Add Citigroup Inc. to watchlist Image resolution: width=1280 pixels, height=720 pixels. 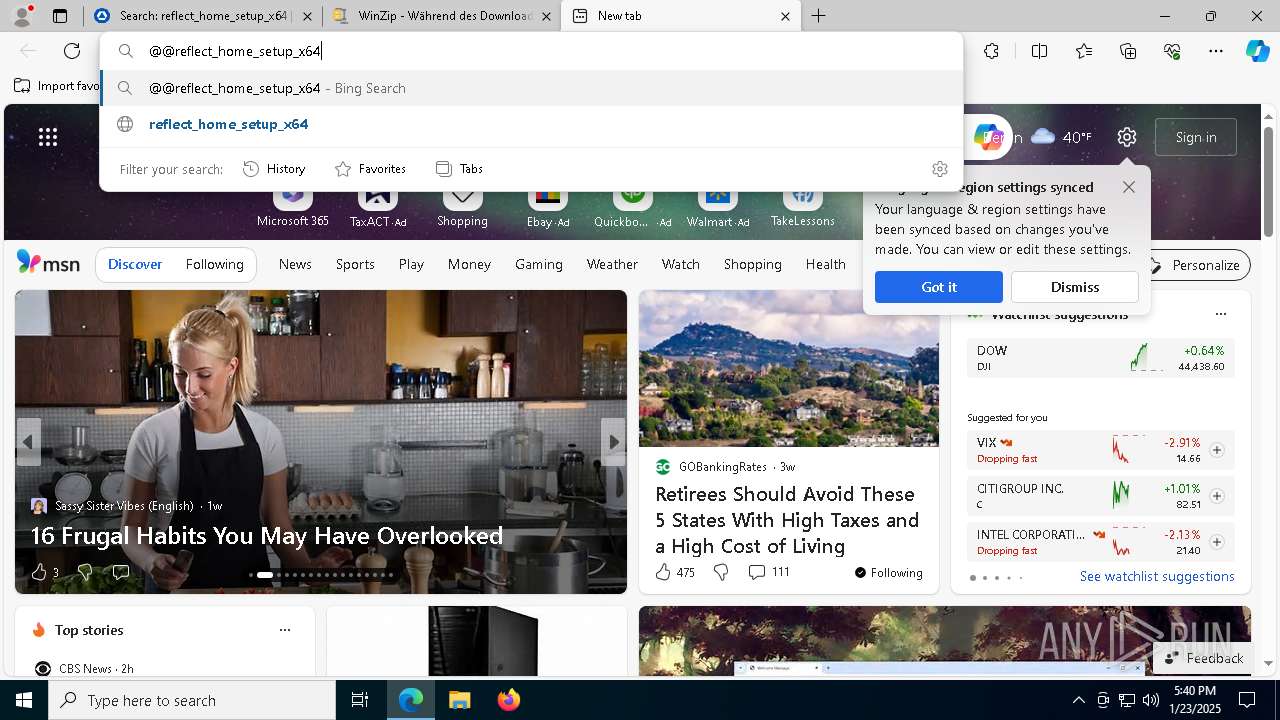1216,496
